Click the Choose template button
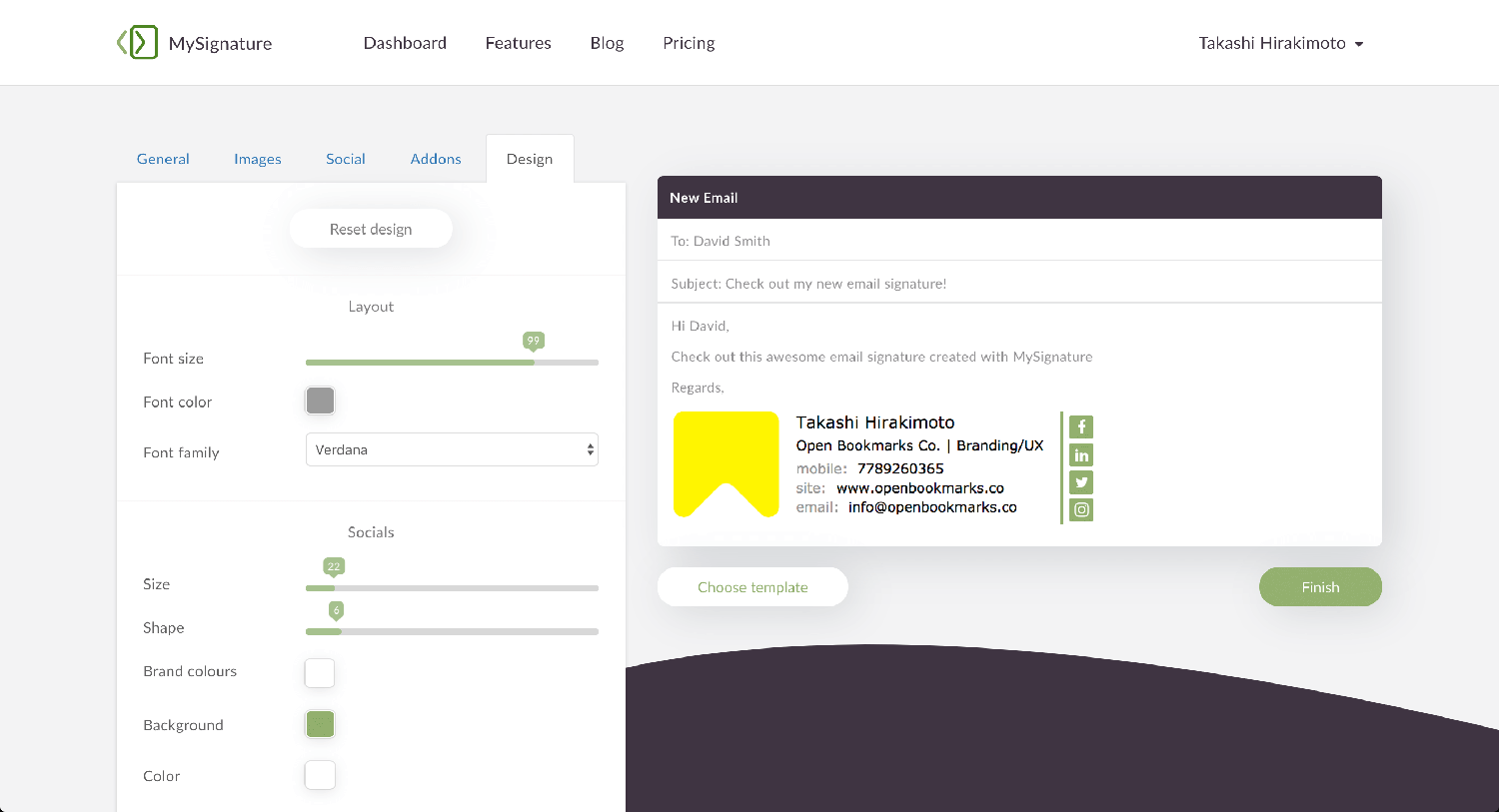 [x=752, y=587]
